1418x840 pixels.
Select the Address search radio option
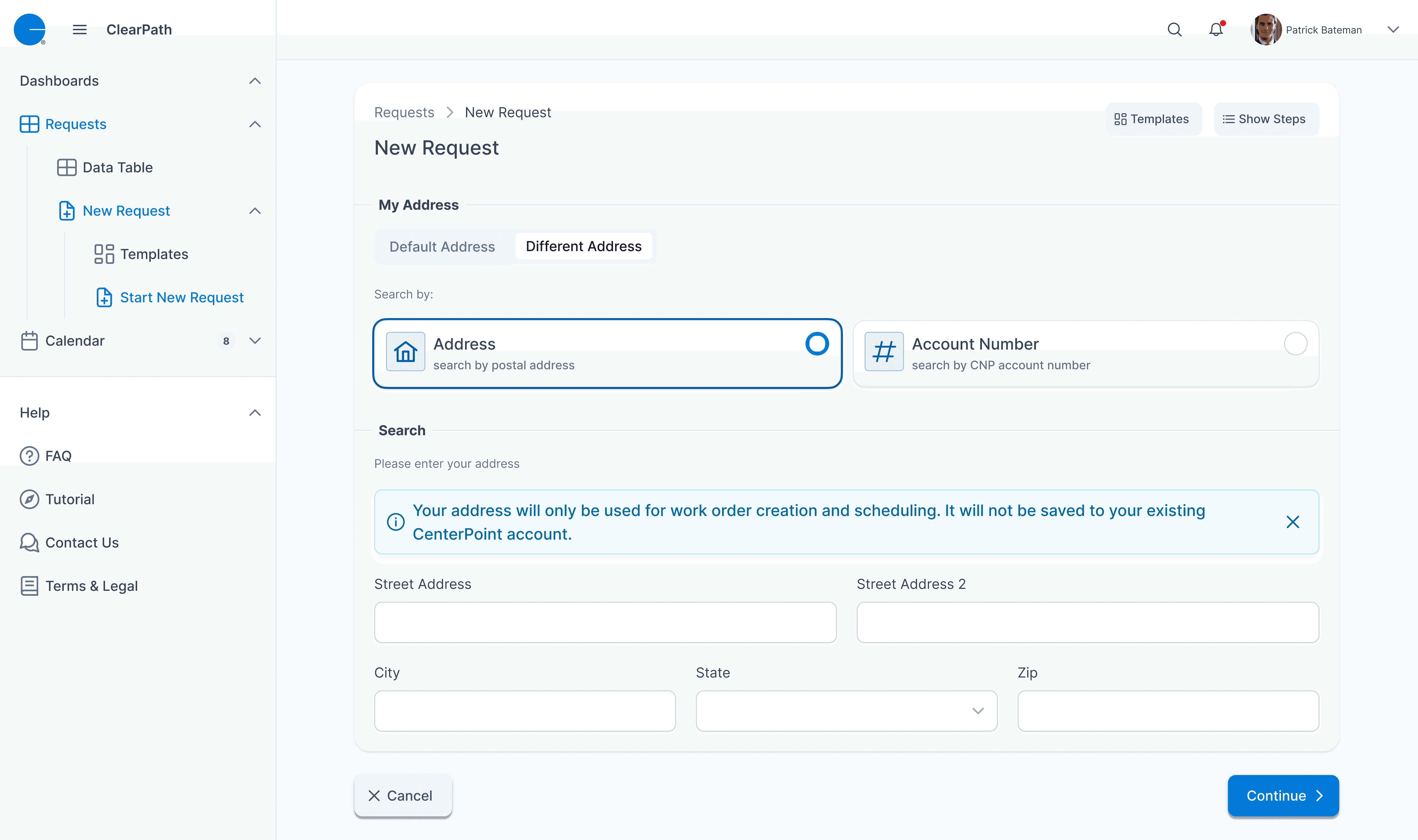[817, 344]
